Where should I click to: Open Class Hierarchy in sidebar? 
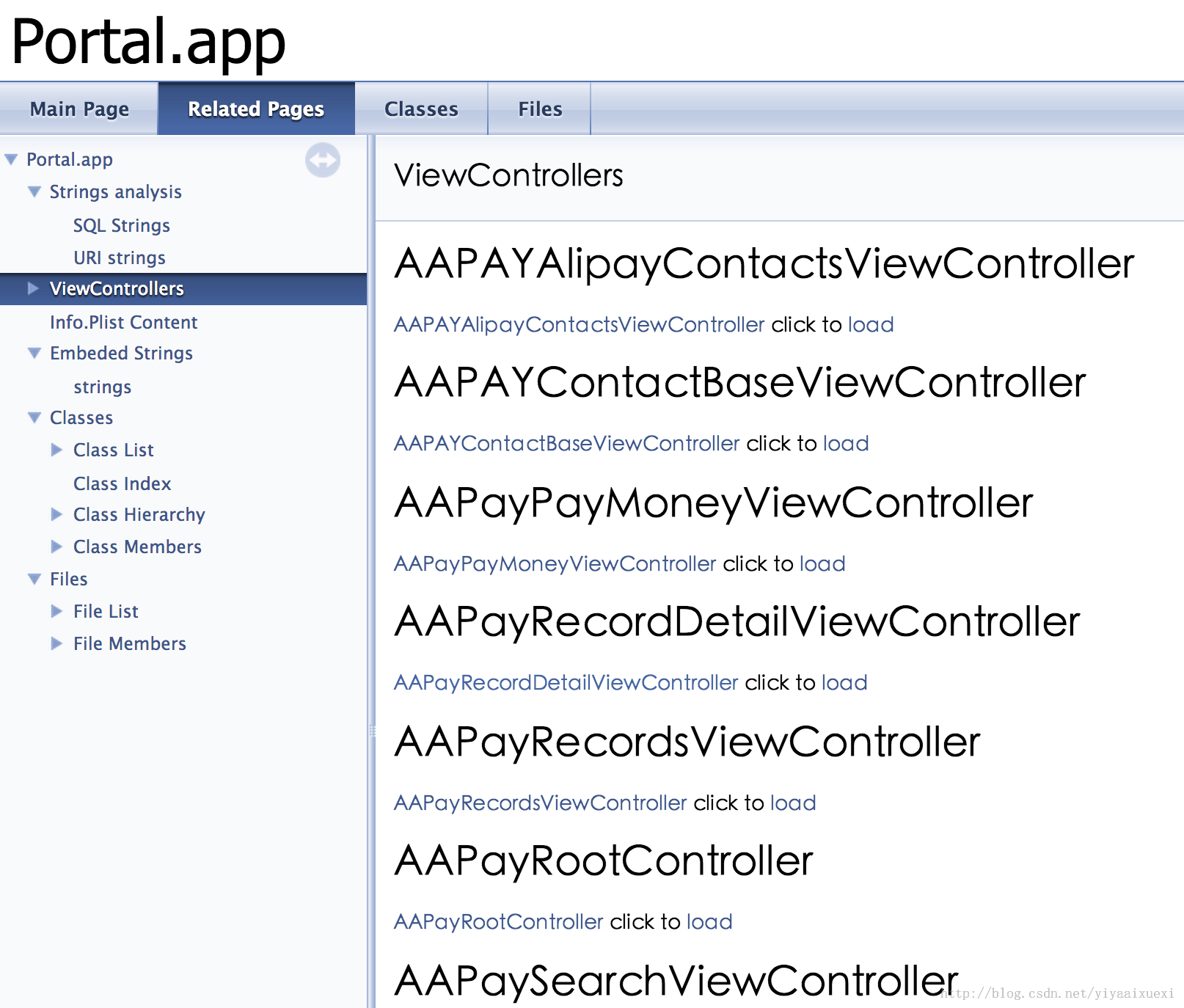139,514
